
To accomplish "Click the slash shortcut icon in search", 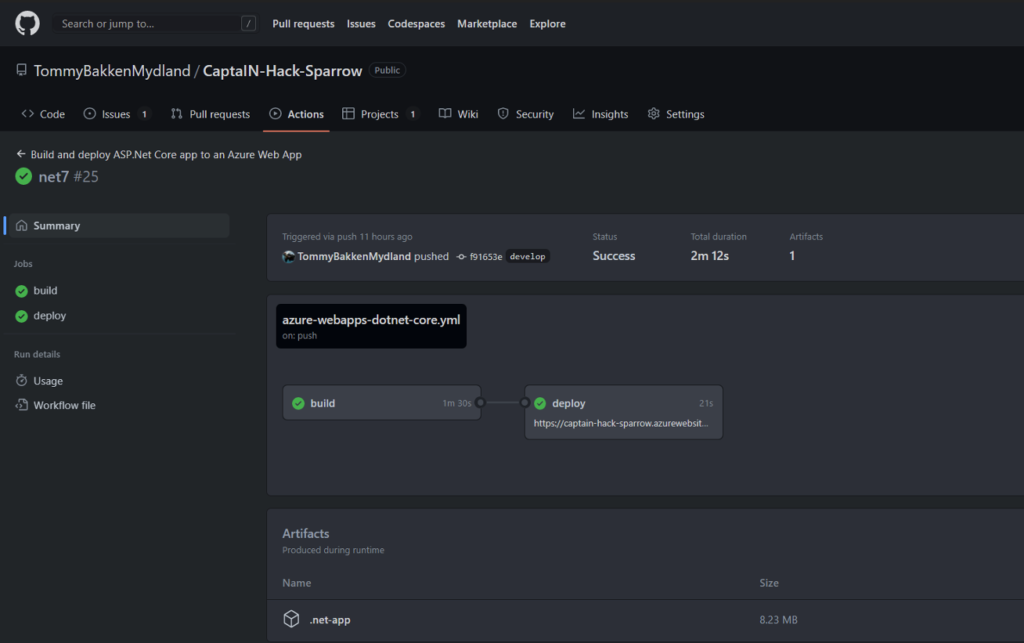I will tap(248, 24).
